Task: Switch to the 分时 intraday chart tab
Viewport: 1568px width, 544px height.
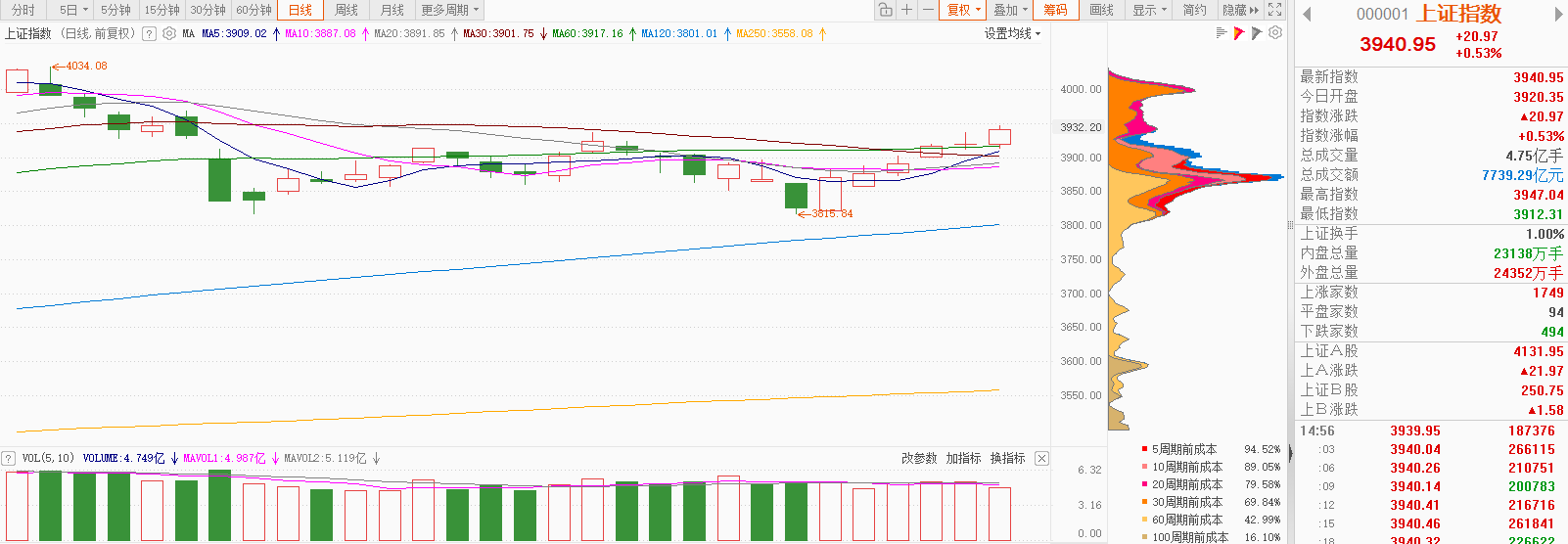Action: pos(23,10)
